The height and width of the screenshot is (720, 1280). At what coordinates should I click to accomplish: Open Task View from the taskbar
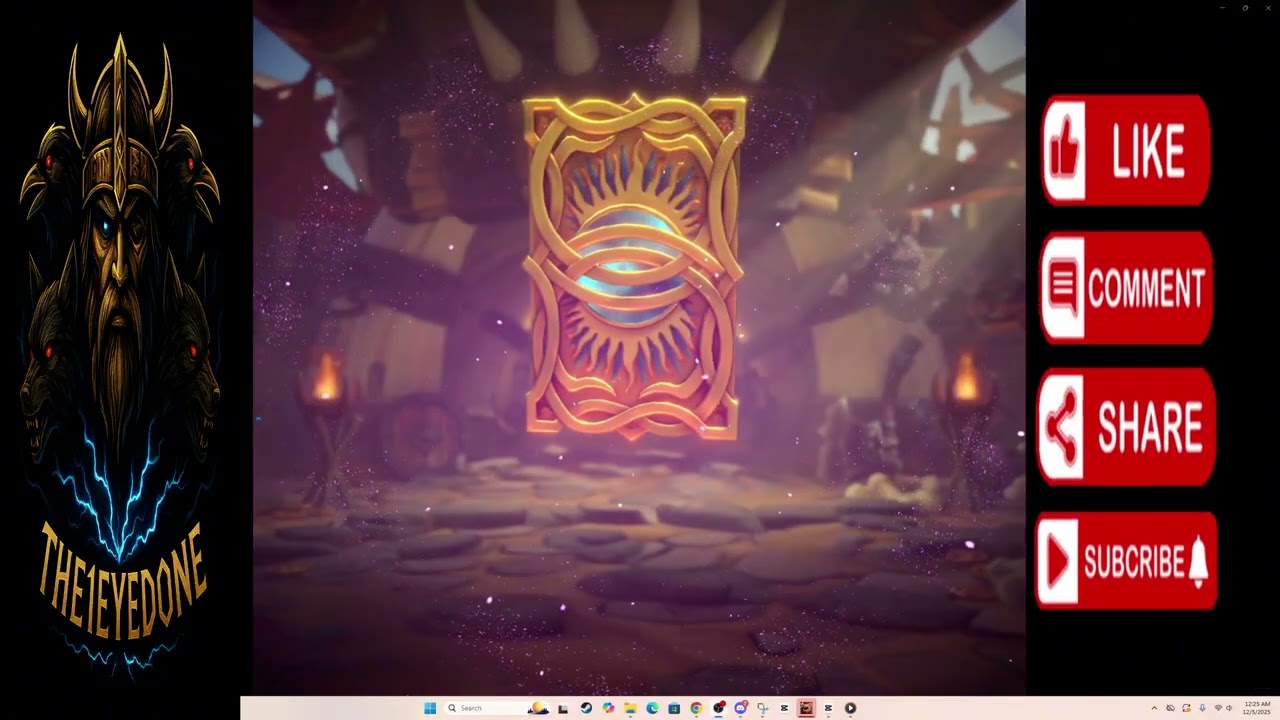pyautogui.click(x=563, y=709)
